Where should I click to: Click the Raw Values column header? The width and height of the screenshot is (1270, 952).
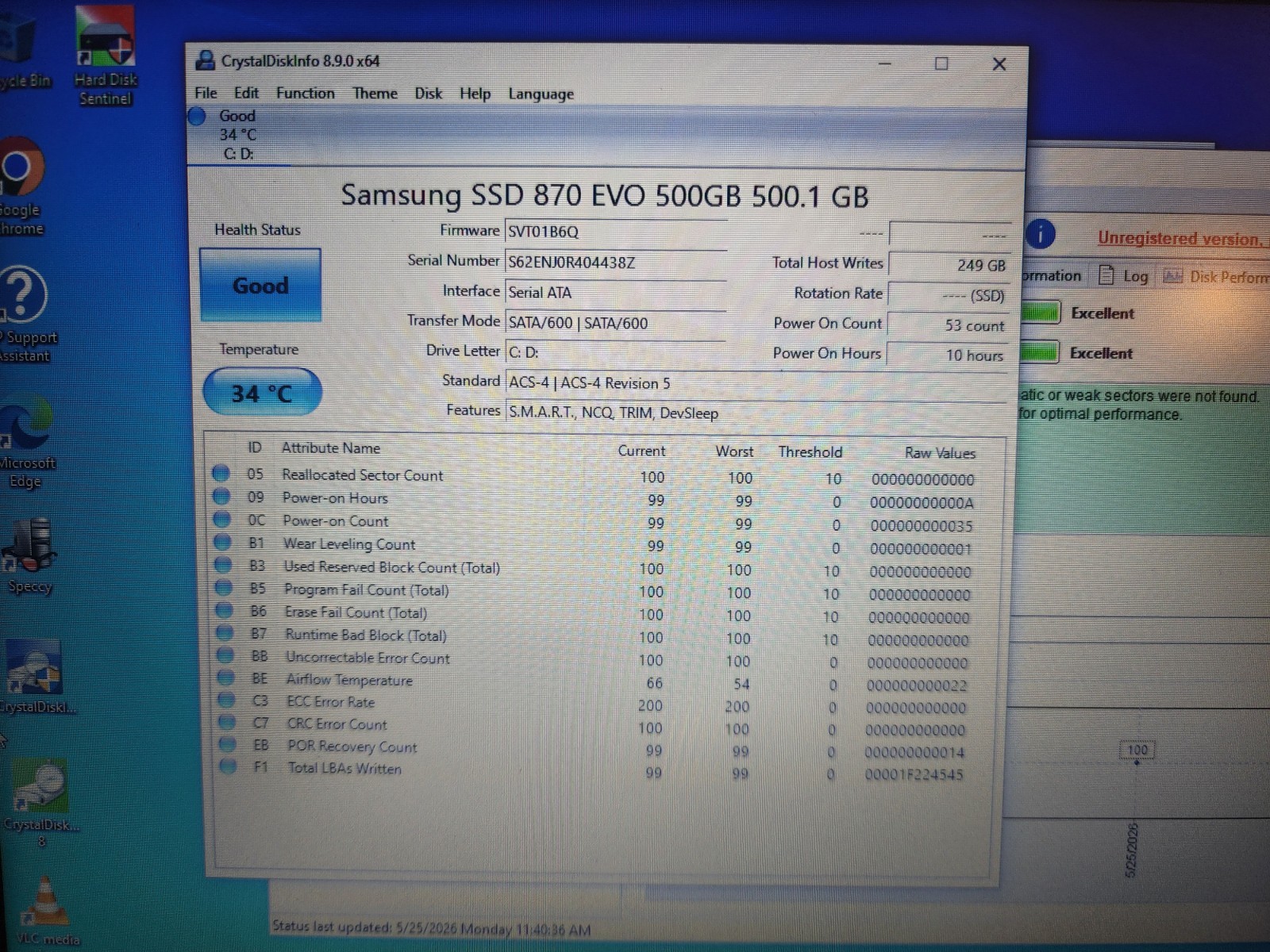(x=940, y=453)
